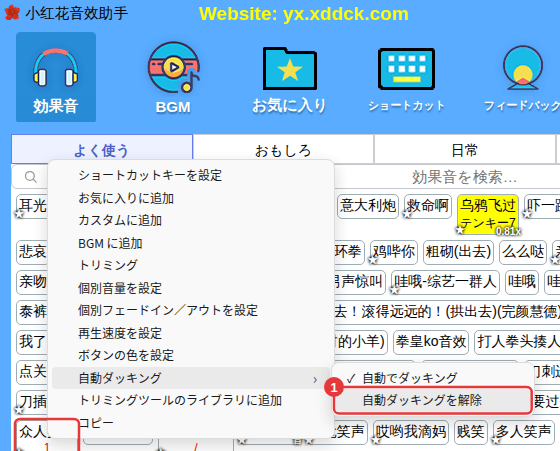Open the お気に入り star folder
This screenshot has width=560, height=451.
(x=289, y=79)
